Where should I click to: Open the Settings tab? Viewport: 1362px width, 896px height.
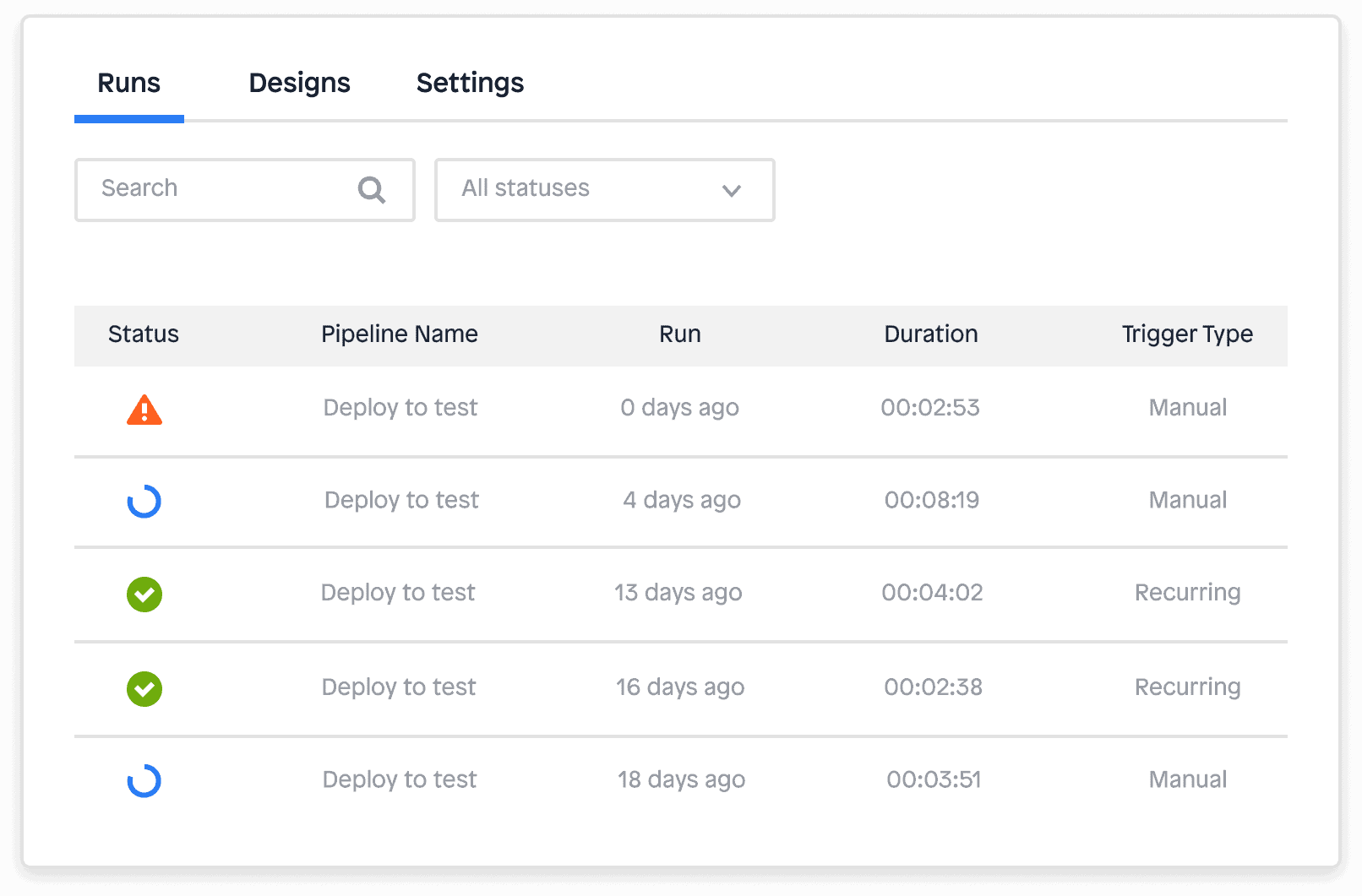tap(470, 83)
